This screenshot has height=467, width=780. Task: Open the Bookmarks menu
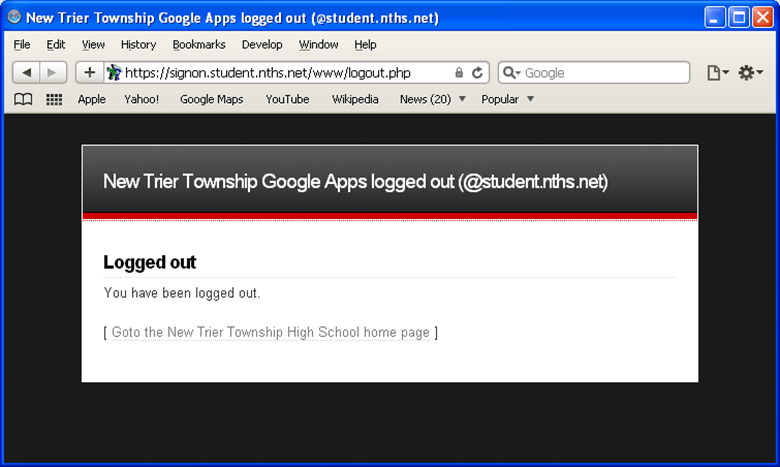click(199, 45)
